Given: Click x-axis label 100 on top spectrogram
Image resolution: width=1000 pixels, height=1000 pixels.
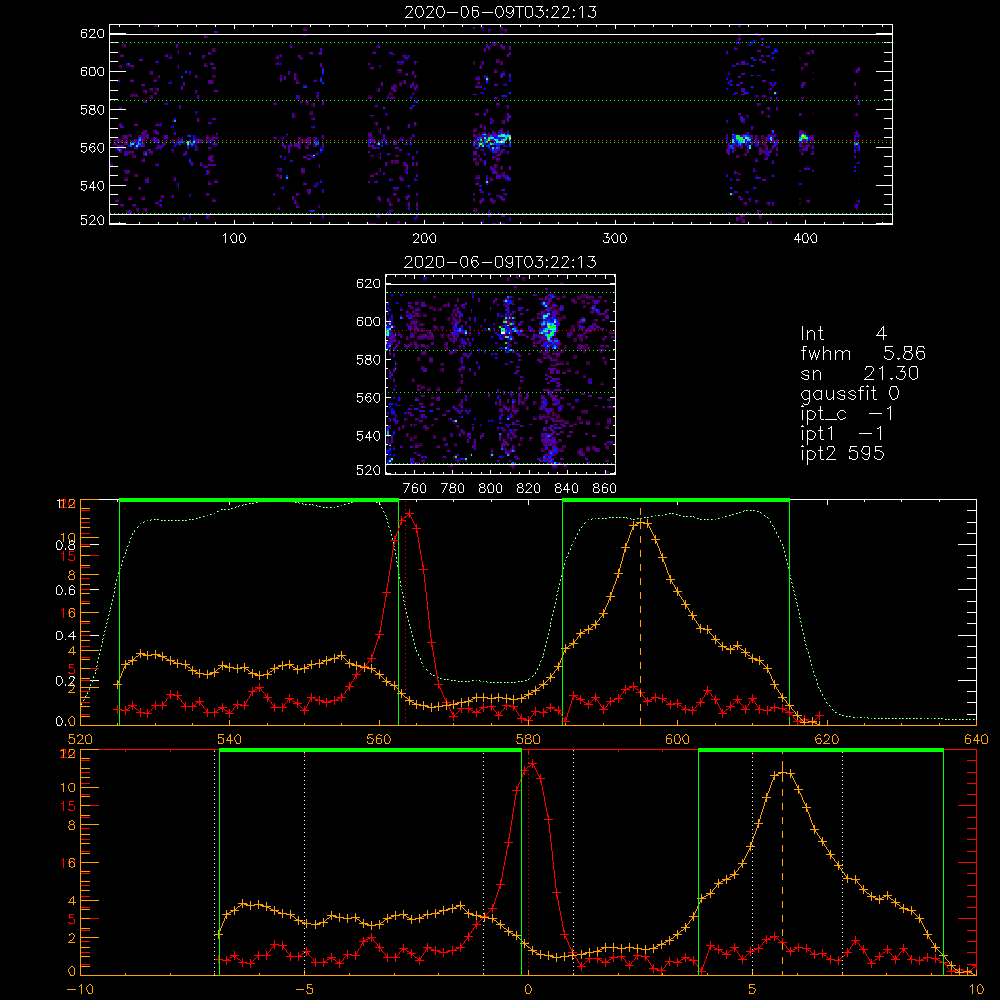Looking at the screenshot, I should (x=234, y=239).
